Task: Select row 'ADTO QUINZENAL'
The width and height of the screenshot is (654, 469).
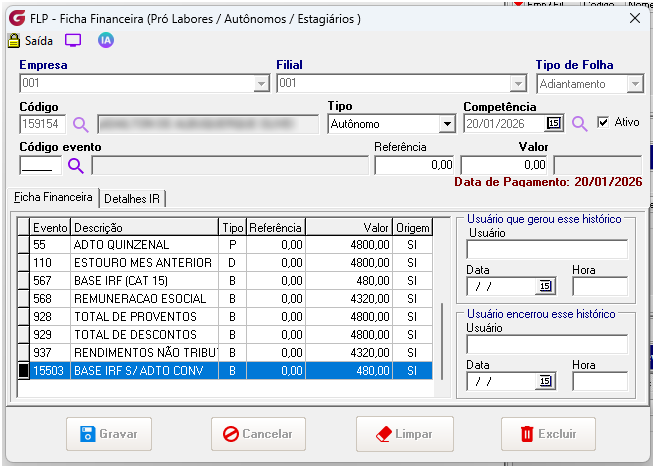Action: [225, 245]
